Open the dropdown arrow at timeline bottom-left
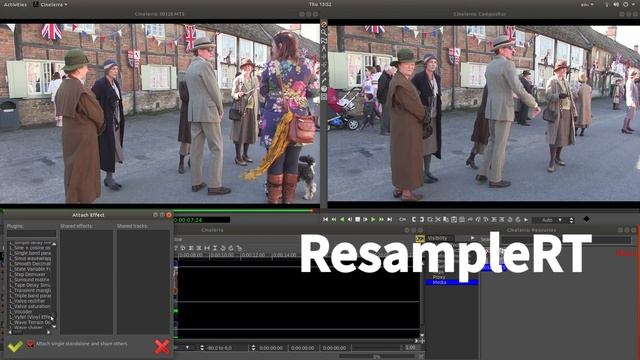The height and width of the screenshot is (360, 640). coord(187,348)
